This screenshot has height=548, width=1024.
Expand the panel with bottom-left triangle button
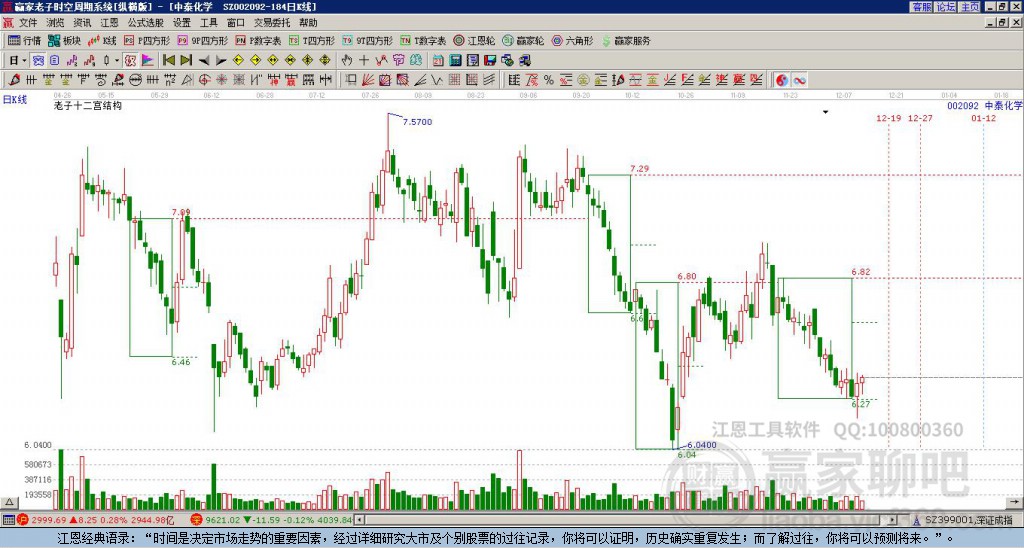8,502
